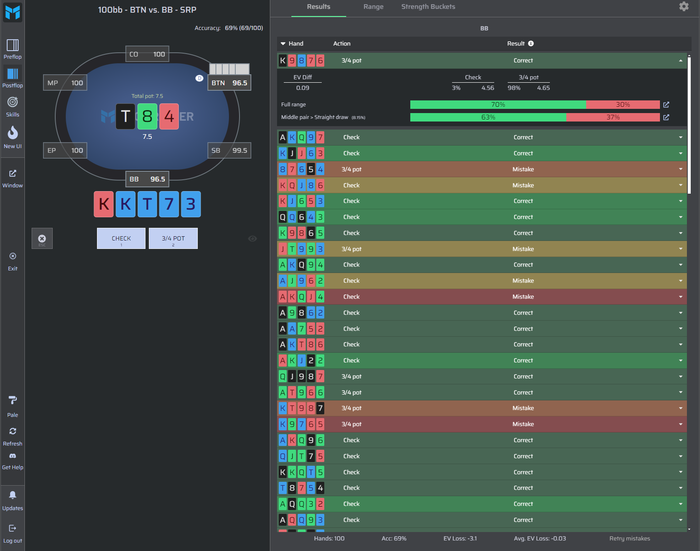Open settings gear in results panel

point(683,6)
